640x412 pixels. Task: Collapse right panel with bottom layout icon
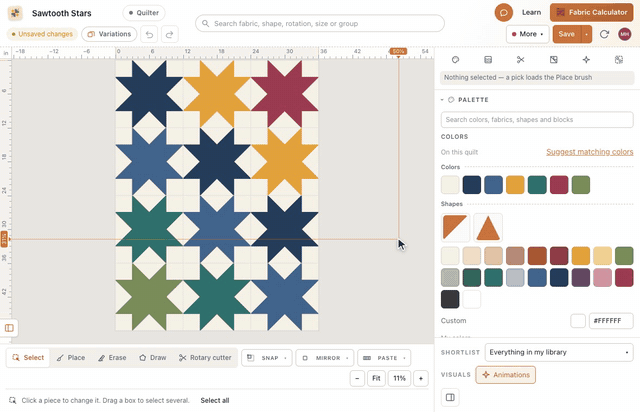click(x=450, y=397)
